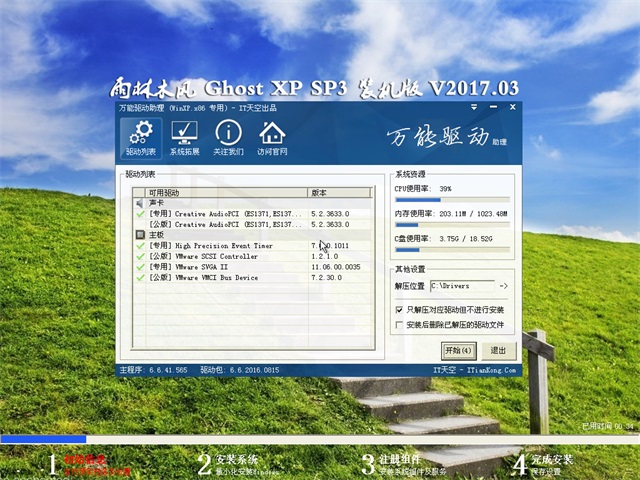Open the 访问官网 home icon
This screenshot has width=640, height=480.
(272, 138)
